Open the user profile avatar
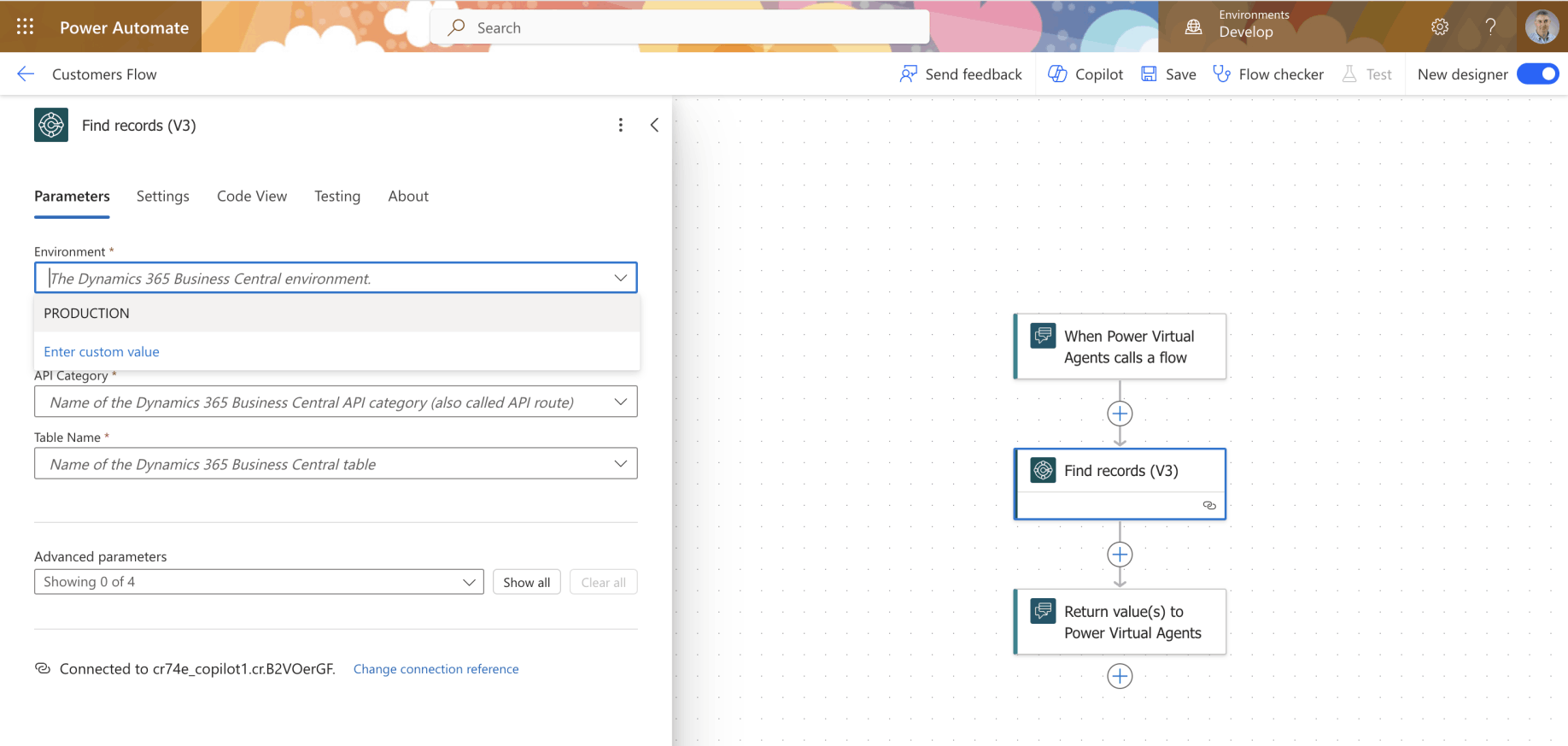This screenshot has height=746, width=1568. 1542,26
